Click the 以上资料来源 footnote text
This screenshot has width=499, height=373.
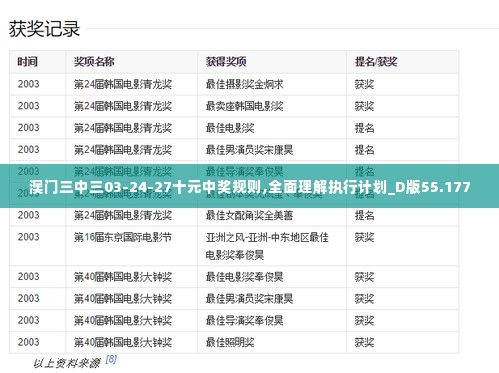coord(66,363)
